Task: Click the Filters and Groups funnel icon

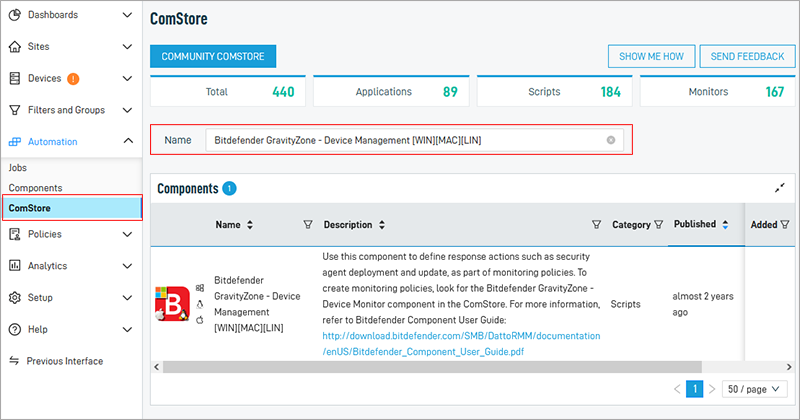Action: (x=15, y=110)
